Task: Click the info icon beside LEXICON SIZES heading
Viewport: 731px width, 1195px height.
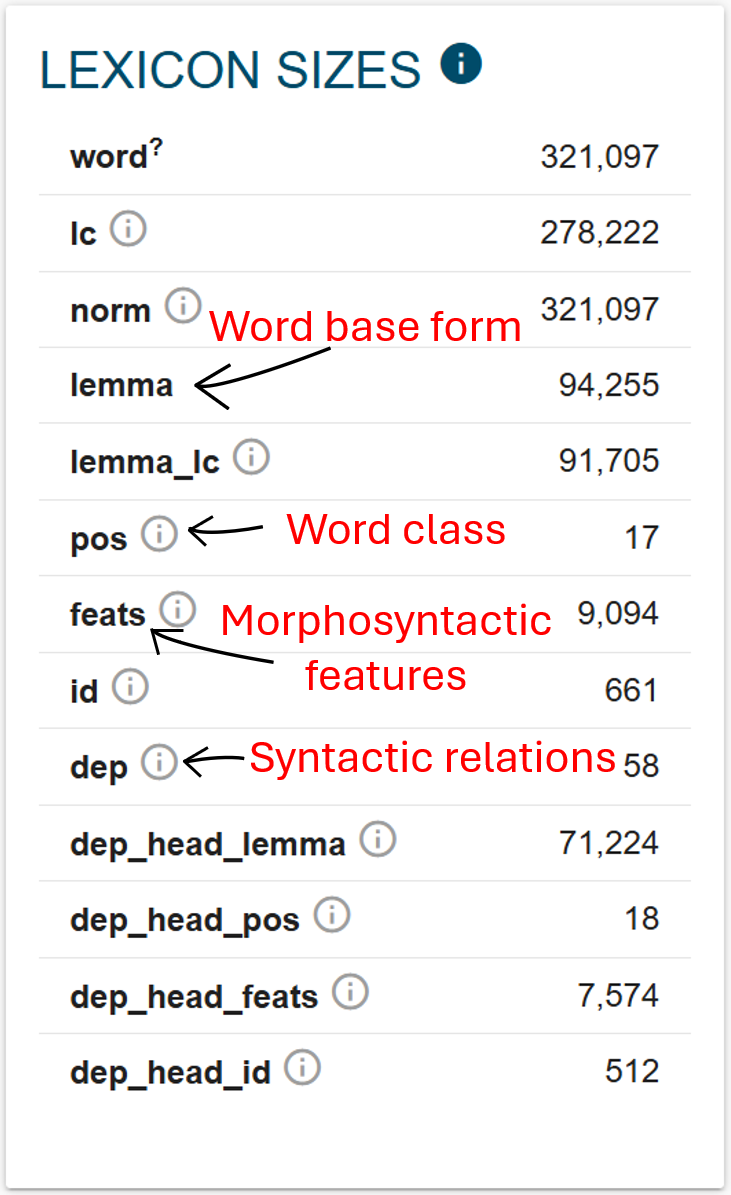Action: coord(461,65)
